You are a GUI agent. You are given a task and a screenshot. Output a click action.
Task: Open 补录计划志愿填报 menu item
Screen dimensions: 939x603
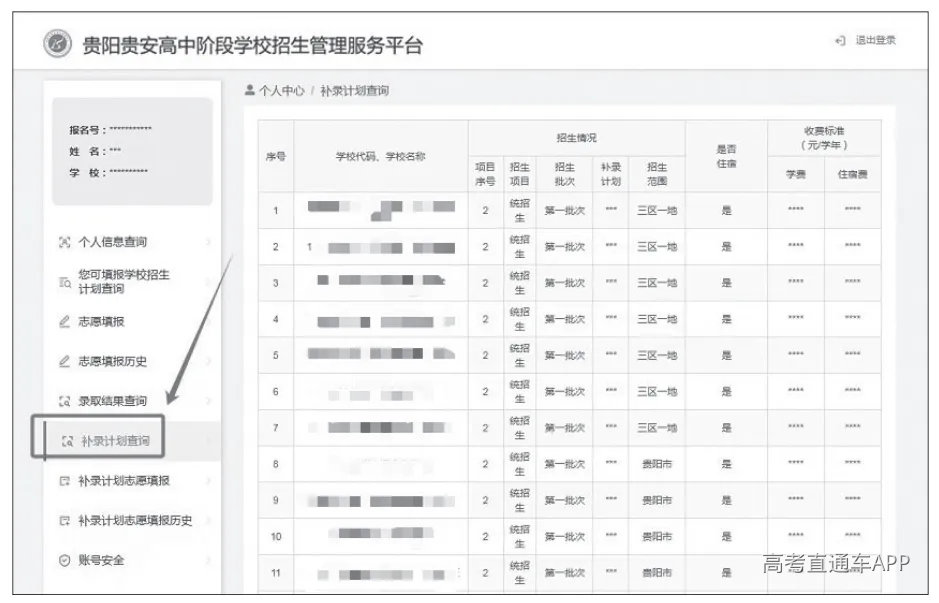tap(124, 481)
